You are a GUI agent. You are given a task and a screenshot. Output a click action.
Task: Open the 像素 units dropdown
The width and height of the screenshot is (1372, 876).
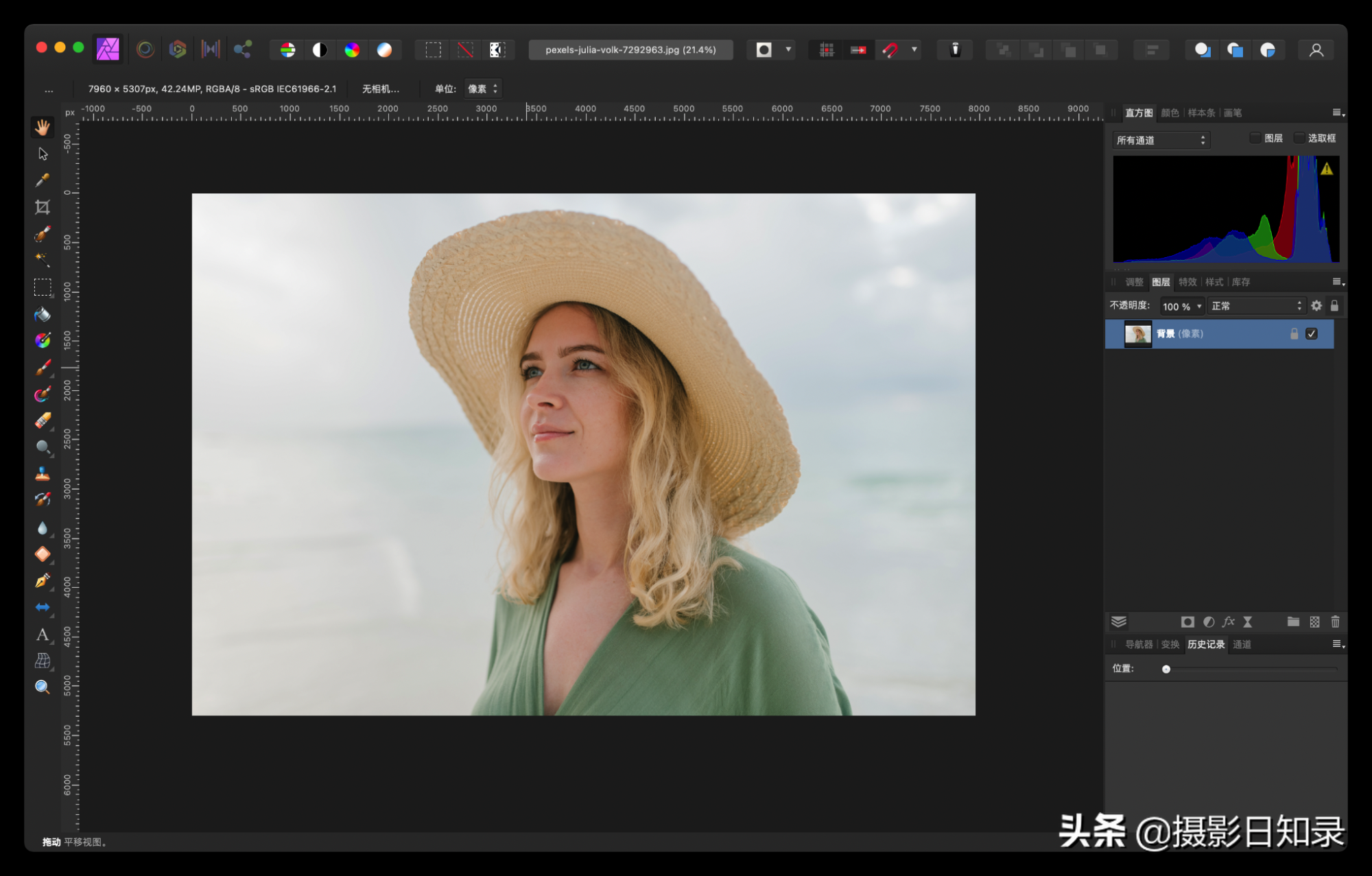(483, 88)
